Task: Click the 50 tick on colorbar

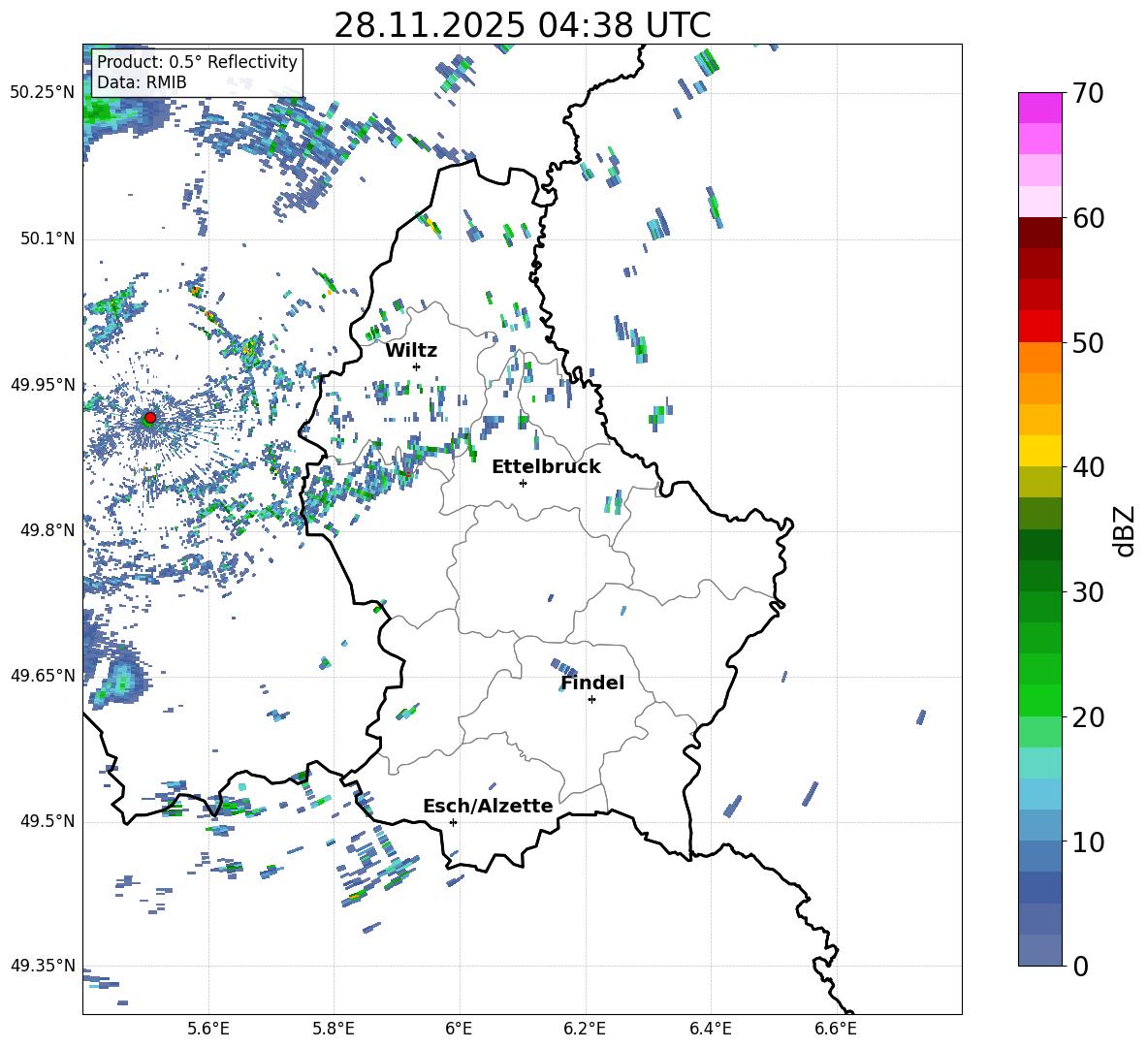Action: tap(1087, 343)
